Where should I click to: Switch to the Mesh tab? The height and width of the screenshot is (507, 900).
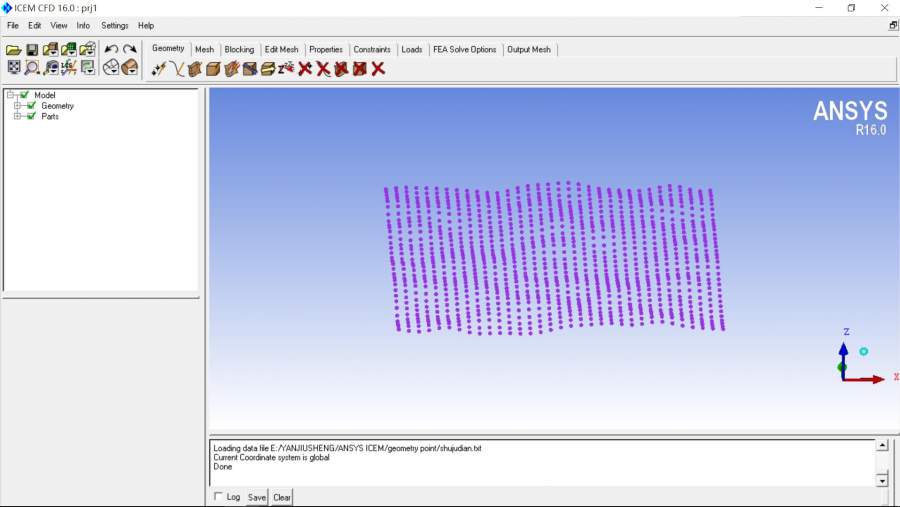coord(204,50)
